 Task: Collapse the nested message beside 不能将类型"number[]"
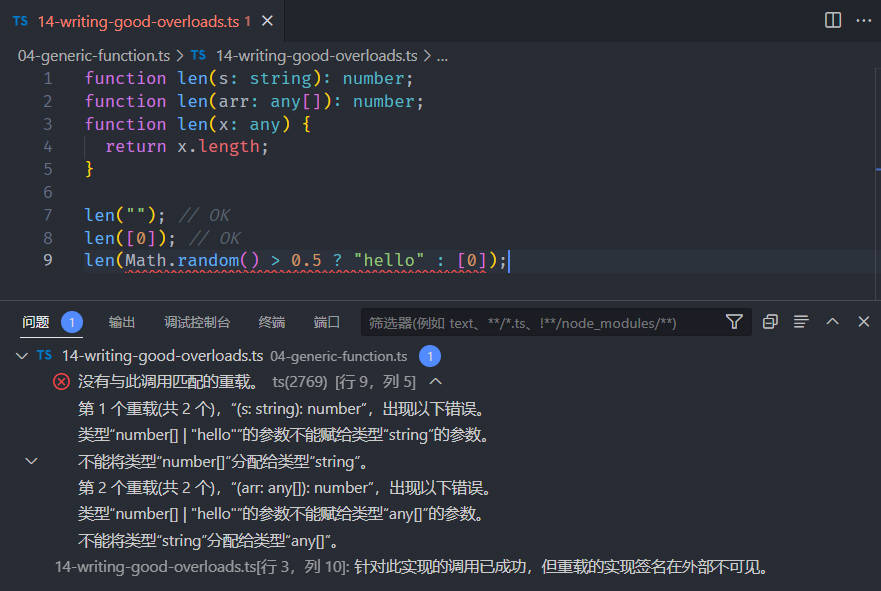31,461
